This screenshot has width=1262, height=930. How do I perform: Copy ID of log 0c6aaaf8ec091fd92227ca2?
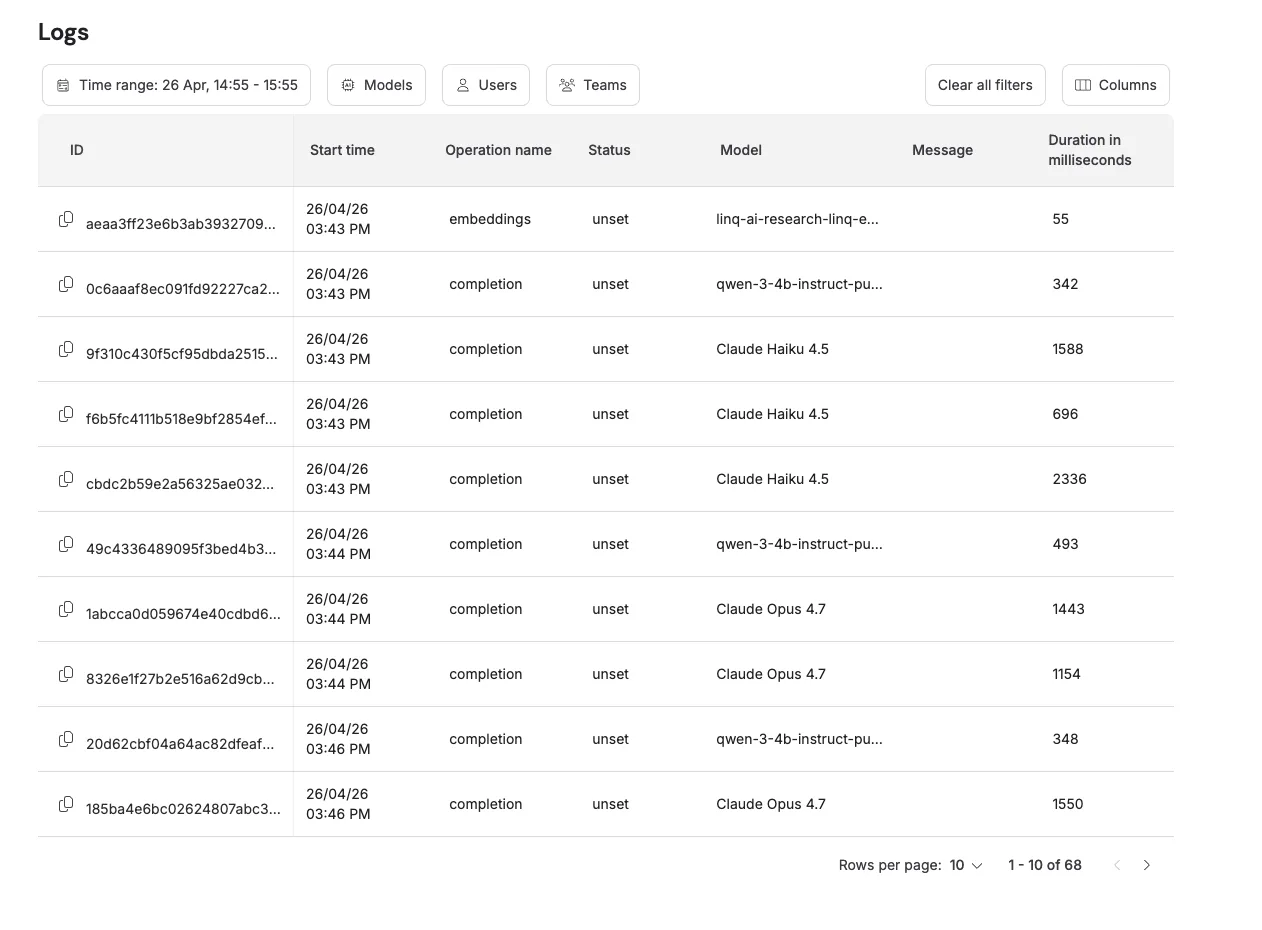(x=66, y=284)
